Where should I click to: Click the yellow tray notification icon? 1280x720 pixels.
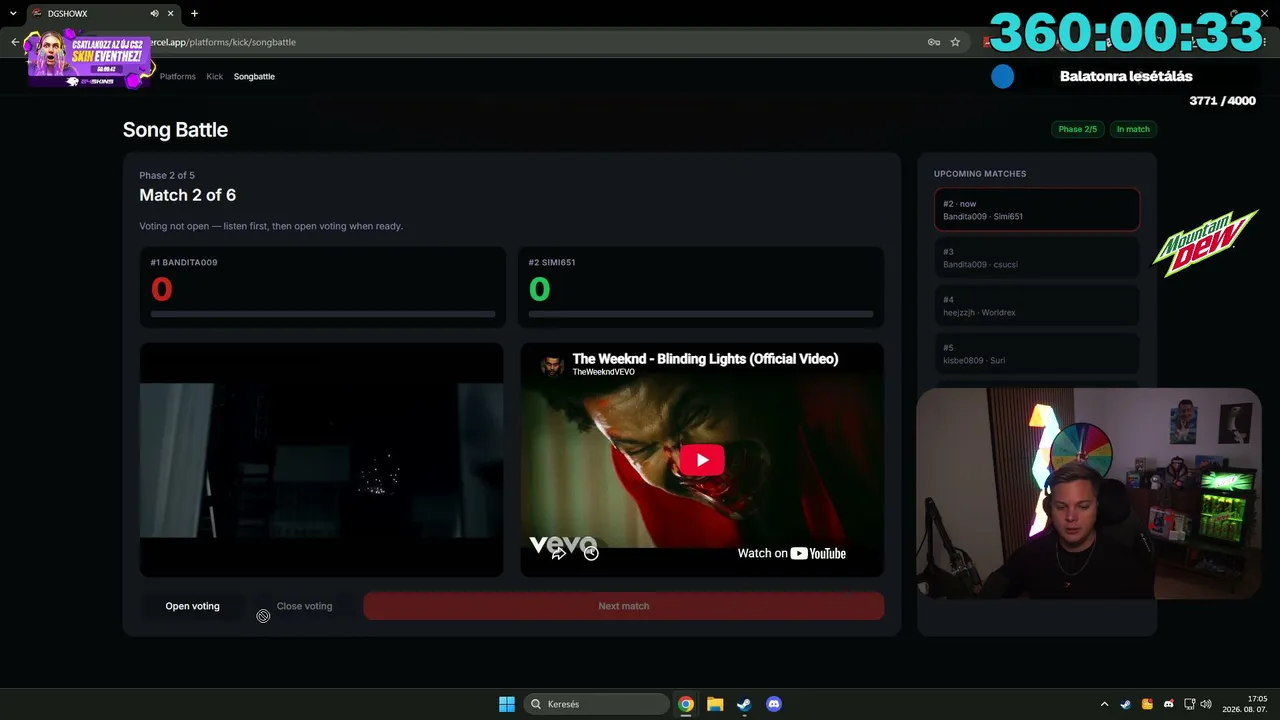(1147, 704)
